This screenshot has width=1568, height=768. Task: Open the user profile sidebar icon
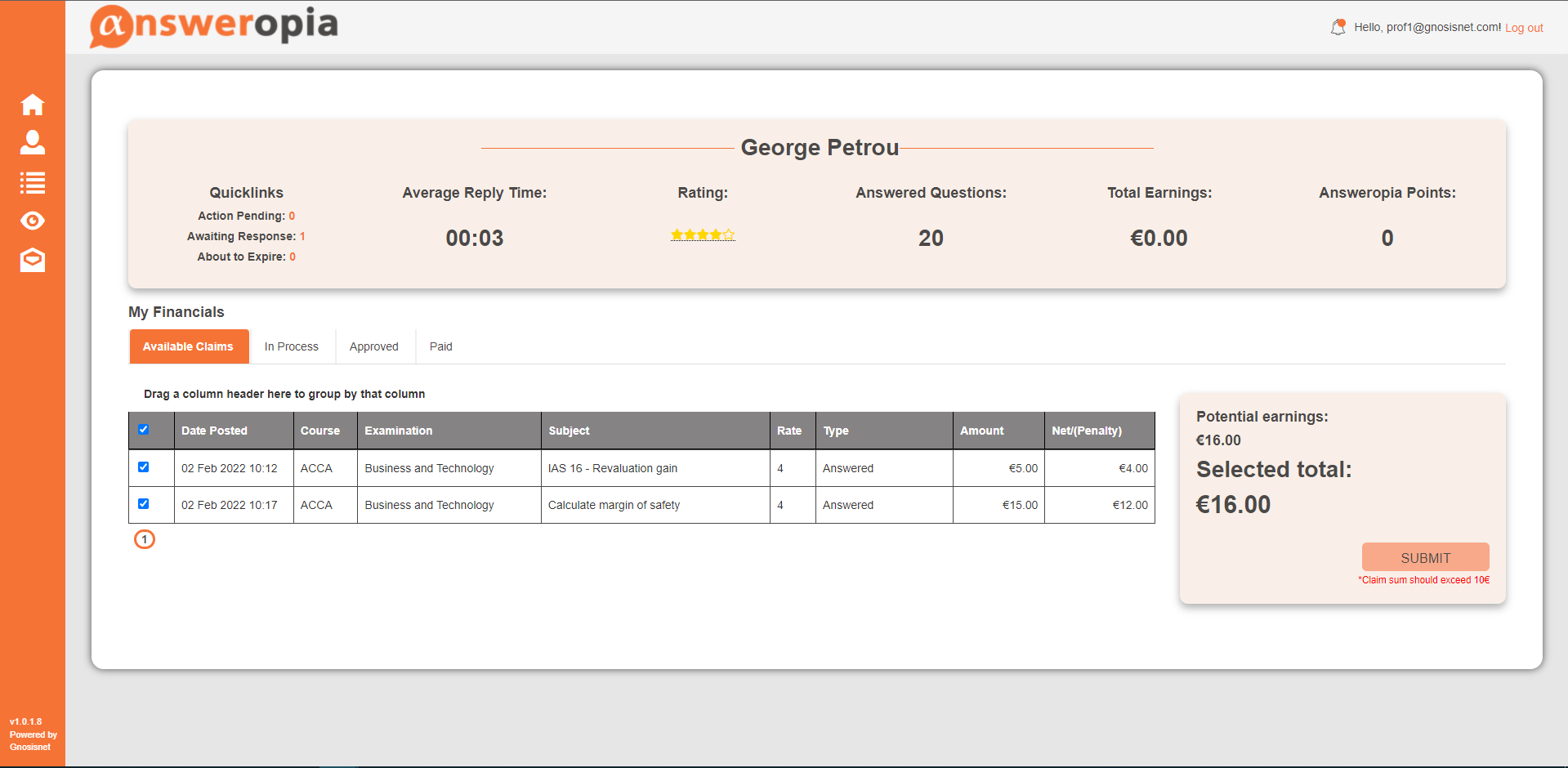(x=33, y=142)
